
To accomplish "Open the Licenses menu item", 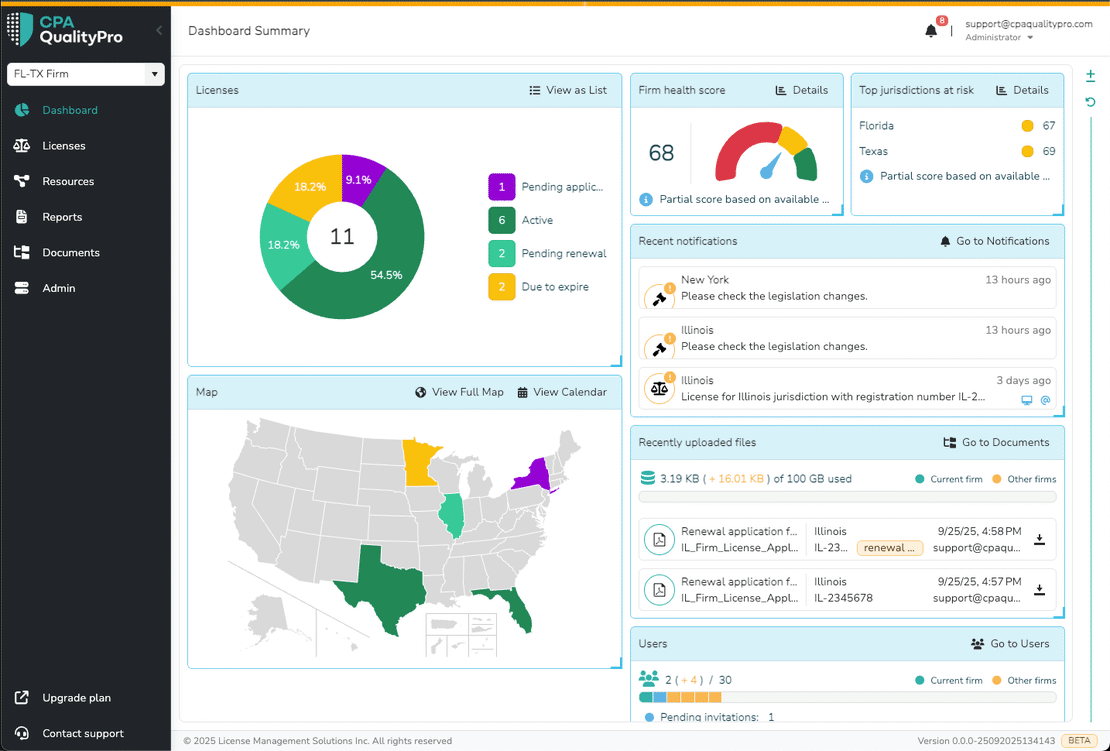I will coord(64,146).
